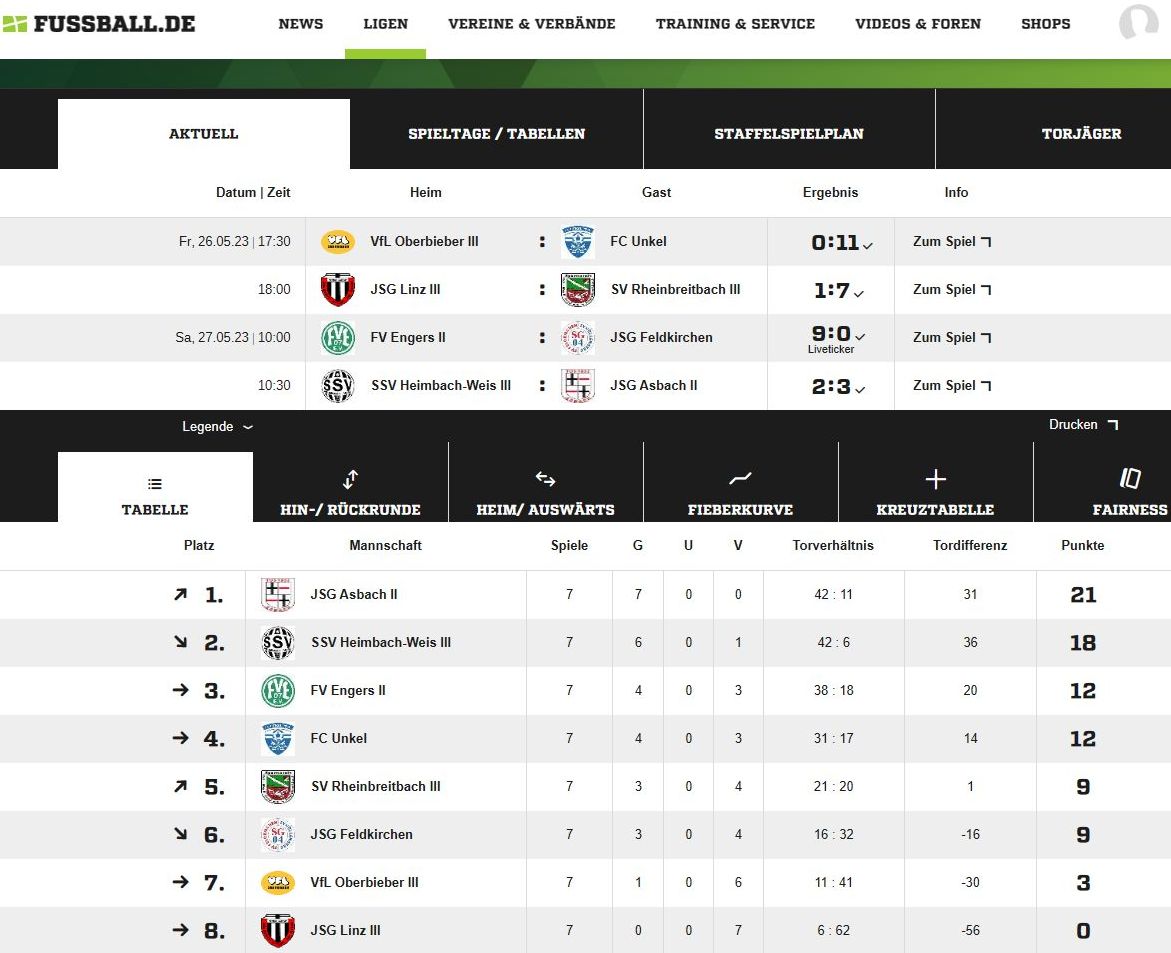The width and height of the screenshot is (1171, 953).
Task: Click the FV Engers II crest in table
Action: 278,691
